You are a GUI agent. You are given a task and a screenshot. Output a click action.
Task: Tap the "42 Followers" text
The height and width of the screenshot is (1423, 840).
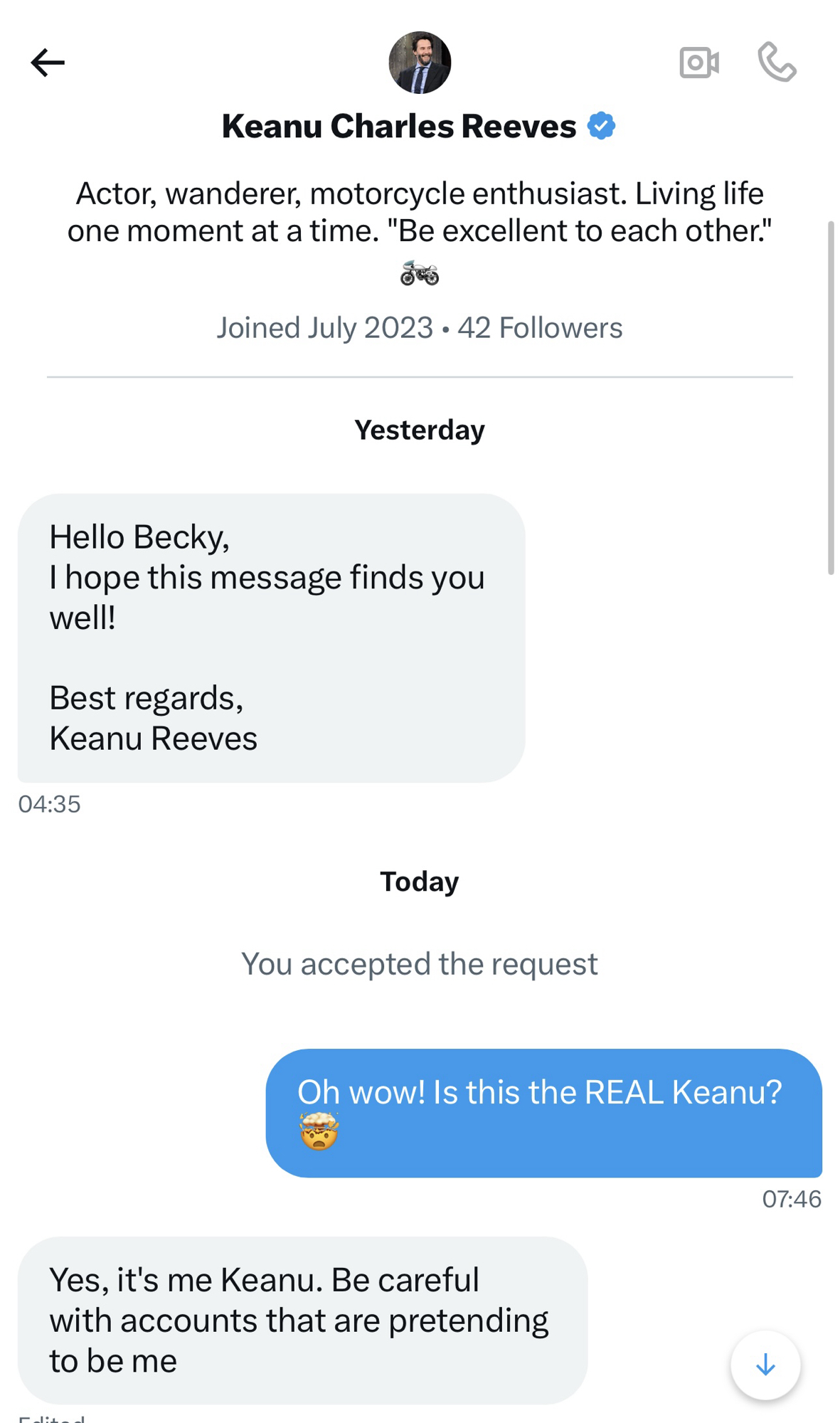540,328
